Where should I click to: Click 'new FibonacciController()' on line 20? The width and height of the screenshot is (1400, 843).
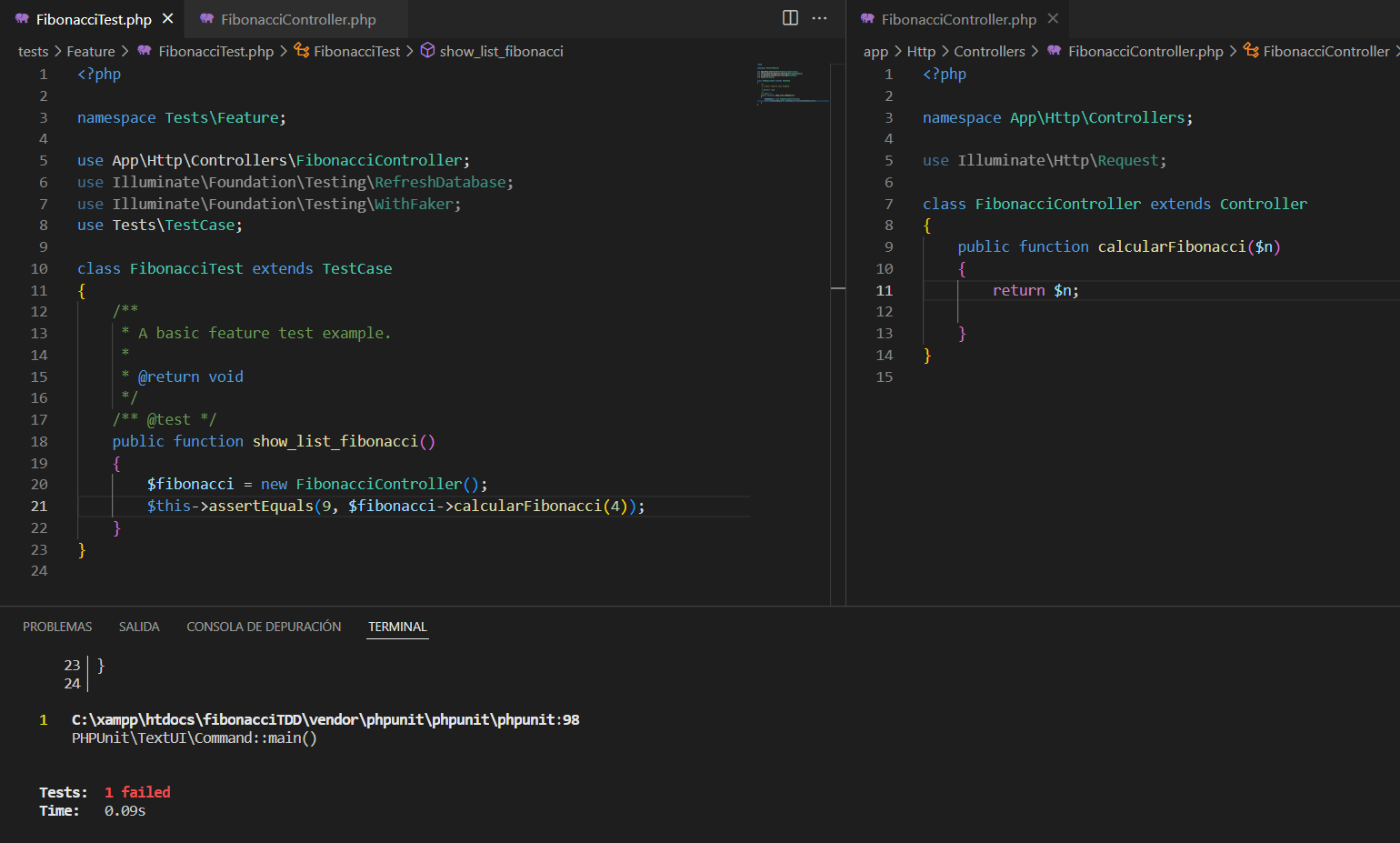(369, 485)
